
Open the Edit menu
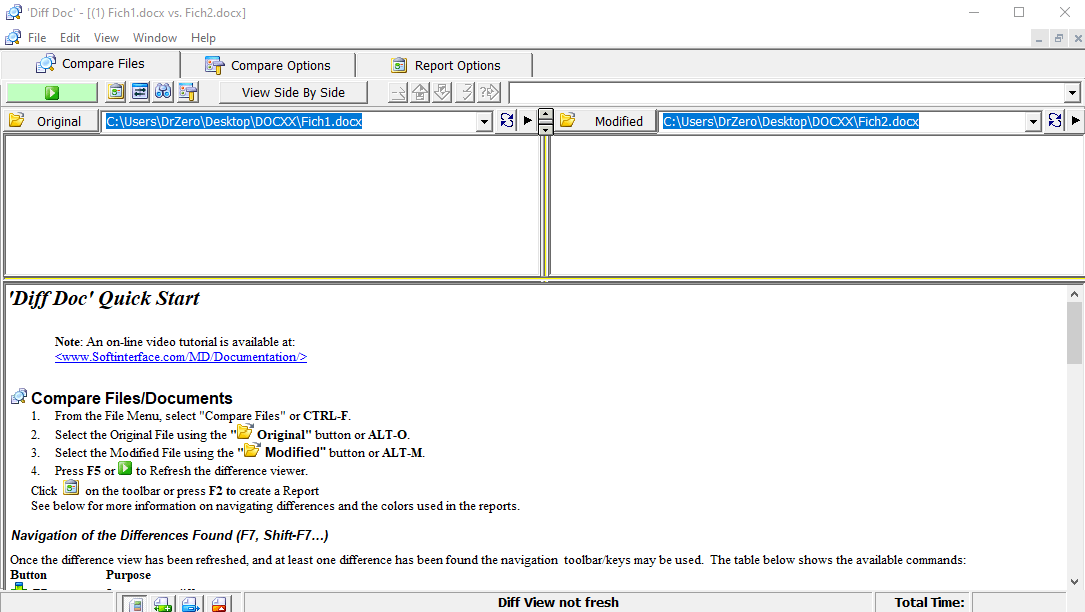pyautogui.click(x=70, y=37)
